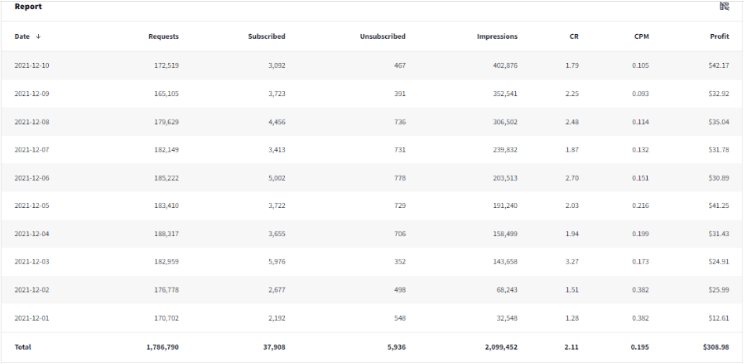Click requests value 165,105
This screenshot has height=364, width=744.
click(x=167, y=93)
